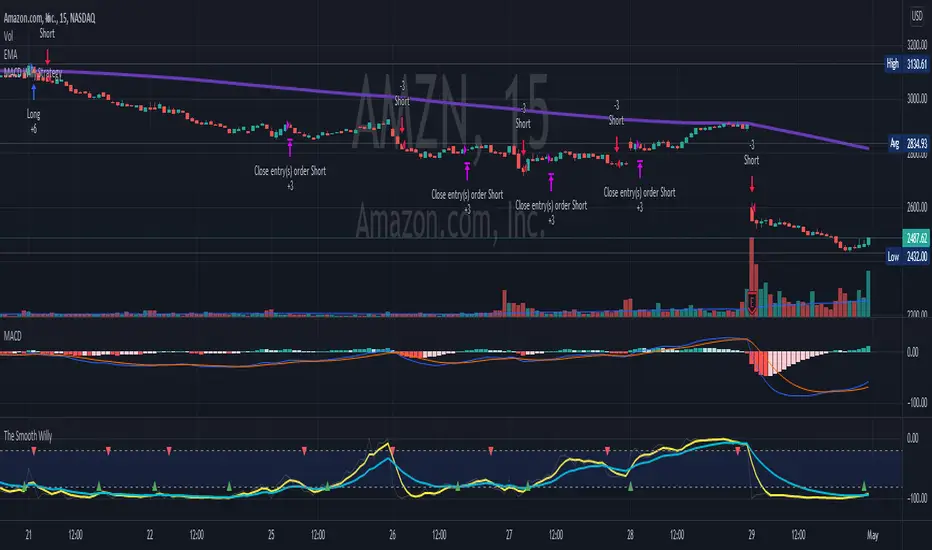Click the Short -3 arrow above the gap-down on 29
The width and height of the screenshot is (932, 550).
coord(752,184)
